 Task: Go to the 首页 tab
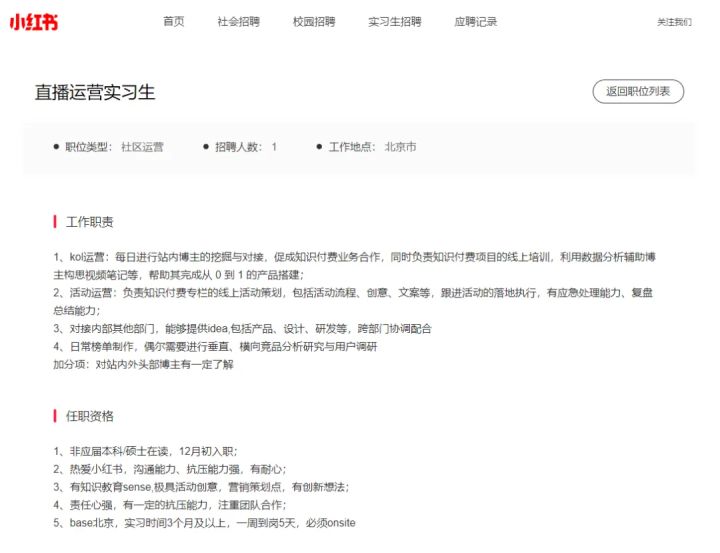click(x=174, y=21)
